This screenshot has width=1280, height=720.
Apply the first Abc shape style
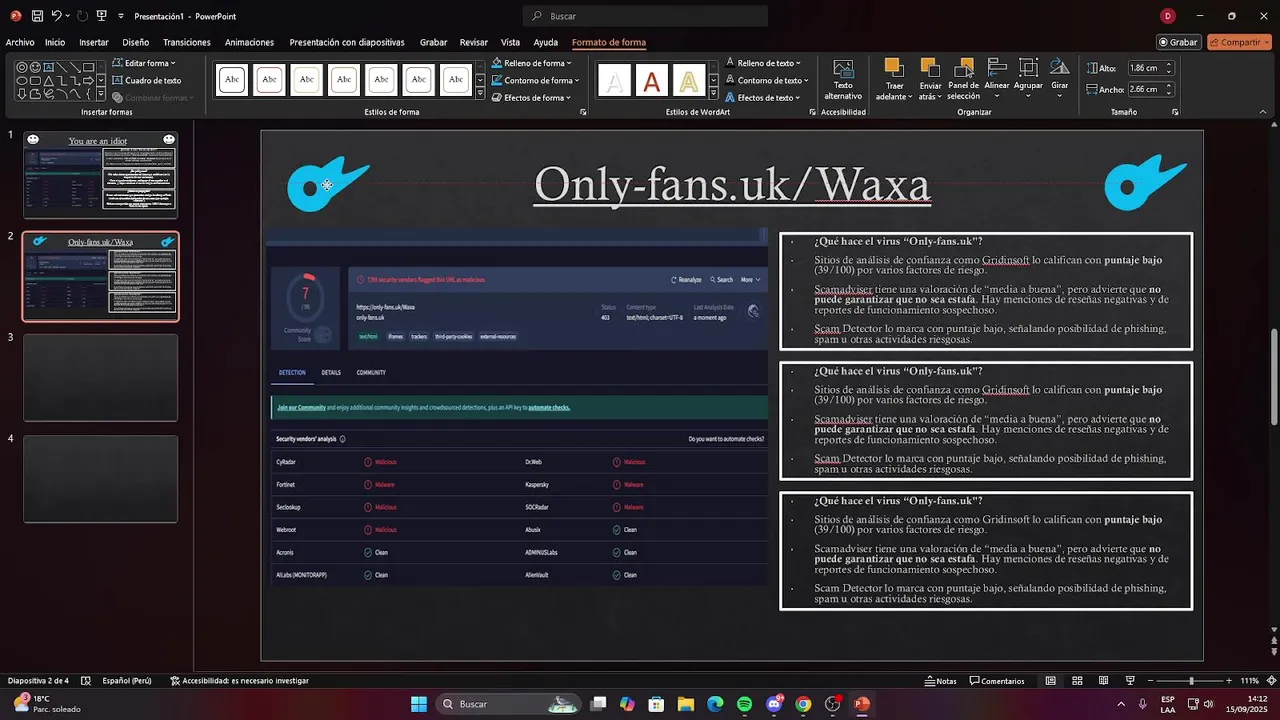point(232,80)
